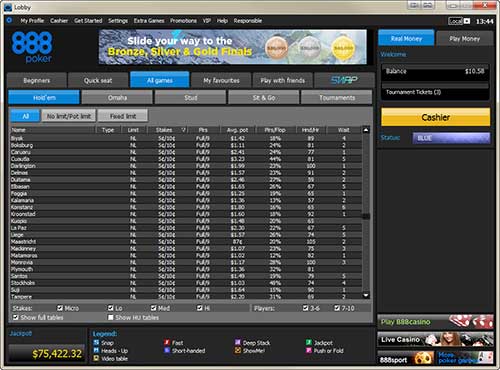Click the Deep Stack legend icon
This screenshot has width=500, height=370.
(238, 342)
